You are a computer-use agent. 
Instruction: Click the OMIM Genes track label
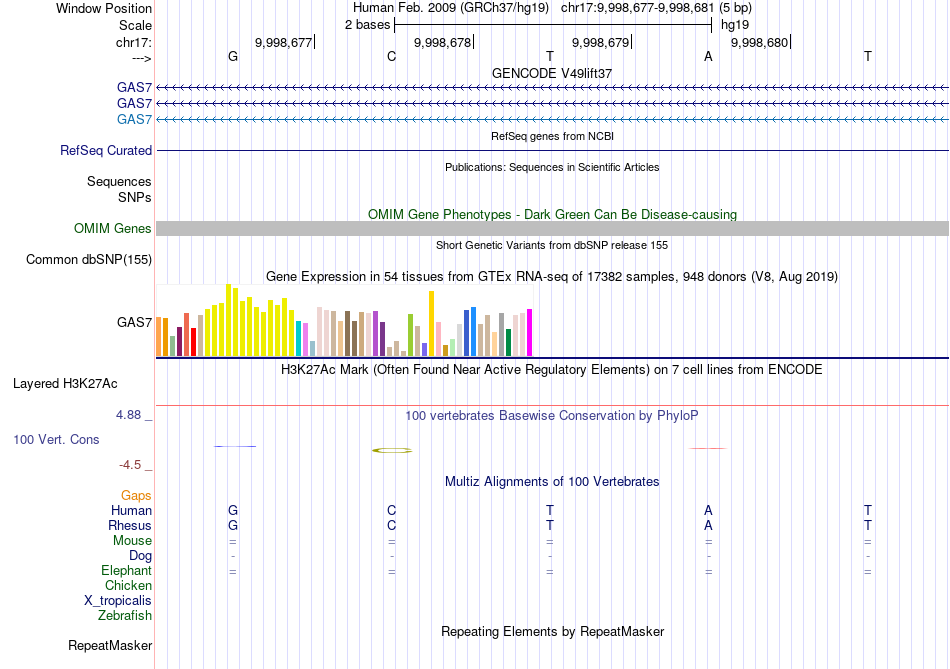pos(113,228)
